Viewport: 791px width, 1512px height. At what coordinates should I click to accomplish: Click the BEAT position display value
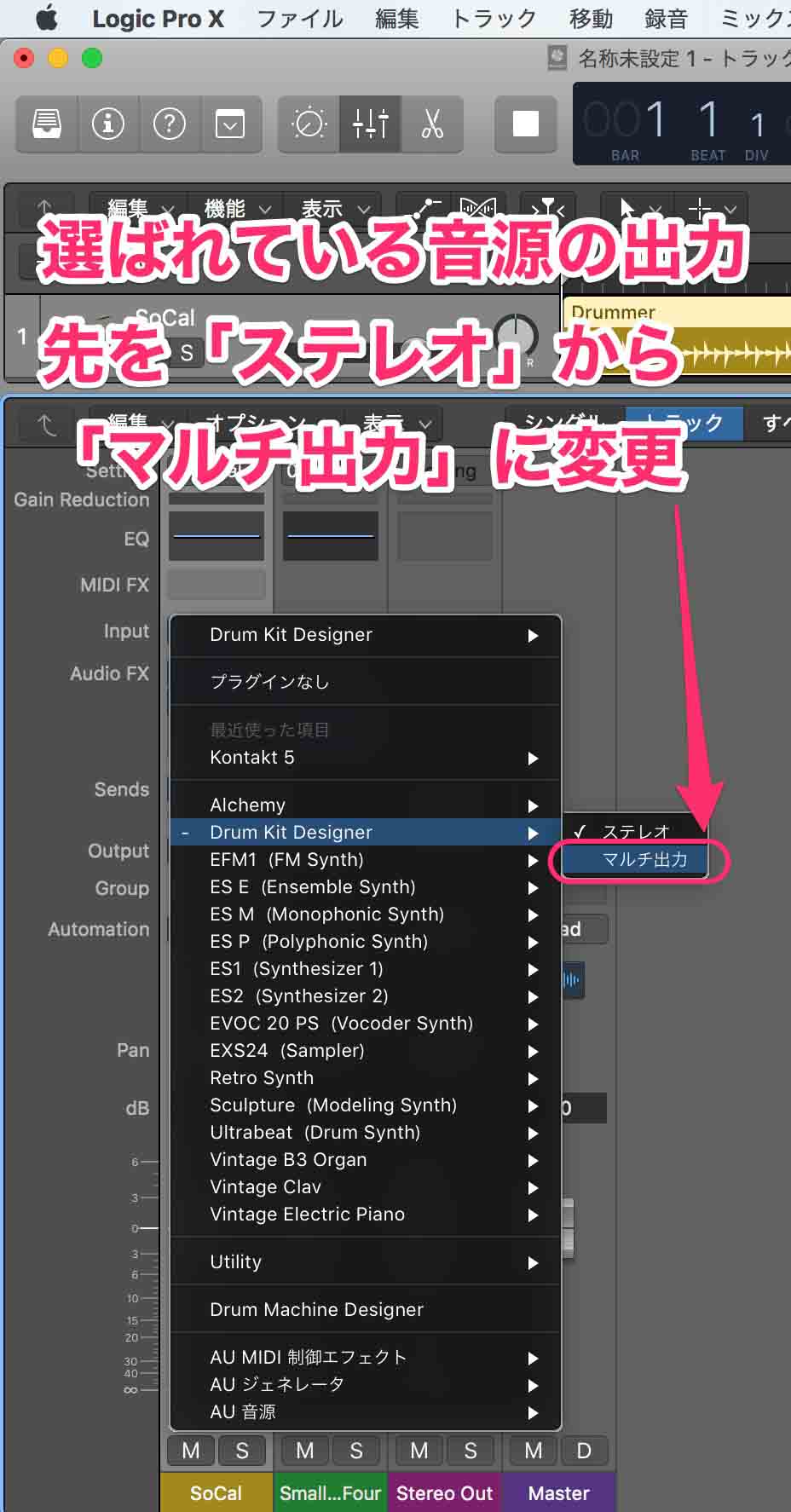click(708, 120)
